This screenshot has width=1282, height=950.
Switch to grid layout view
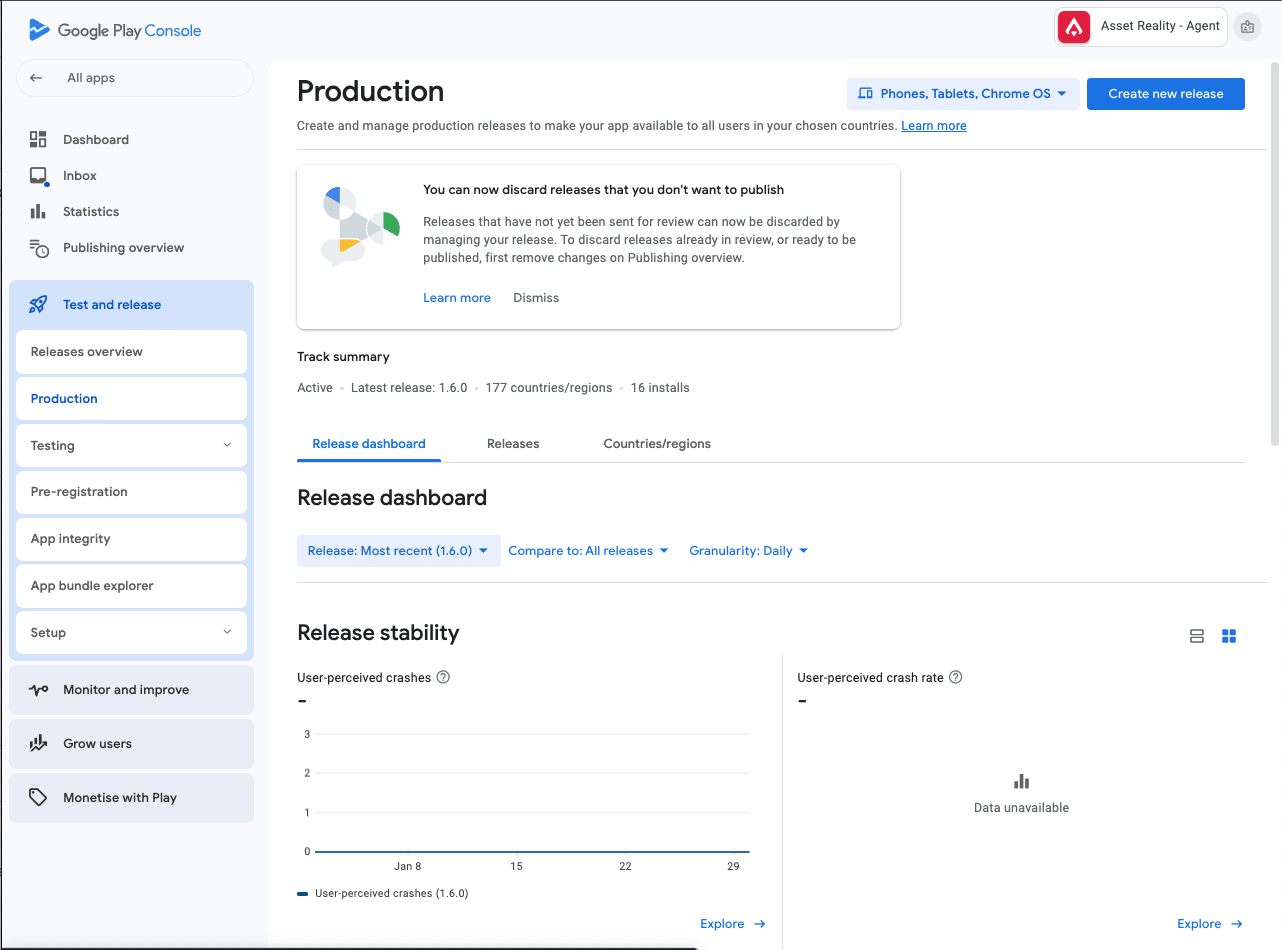(x=1229, y=636)
